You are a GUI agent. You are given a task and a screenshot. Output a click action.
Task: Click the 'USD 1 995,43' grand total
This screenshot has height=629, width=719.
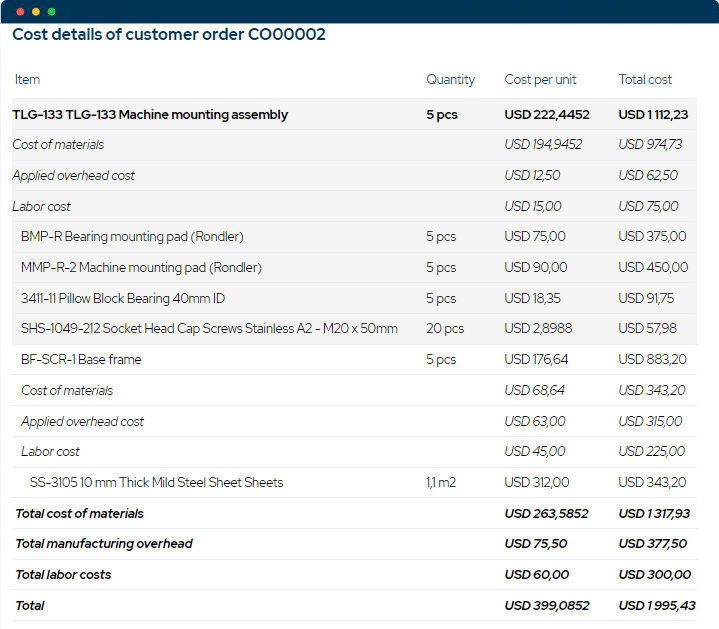coord(657,606)
